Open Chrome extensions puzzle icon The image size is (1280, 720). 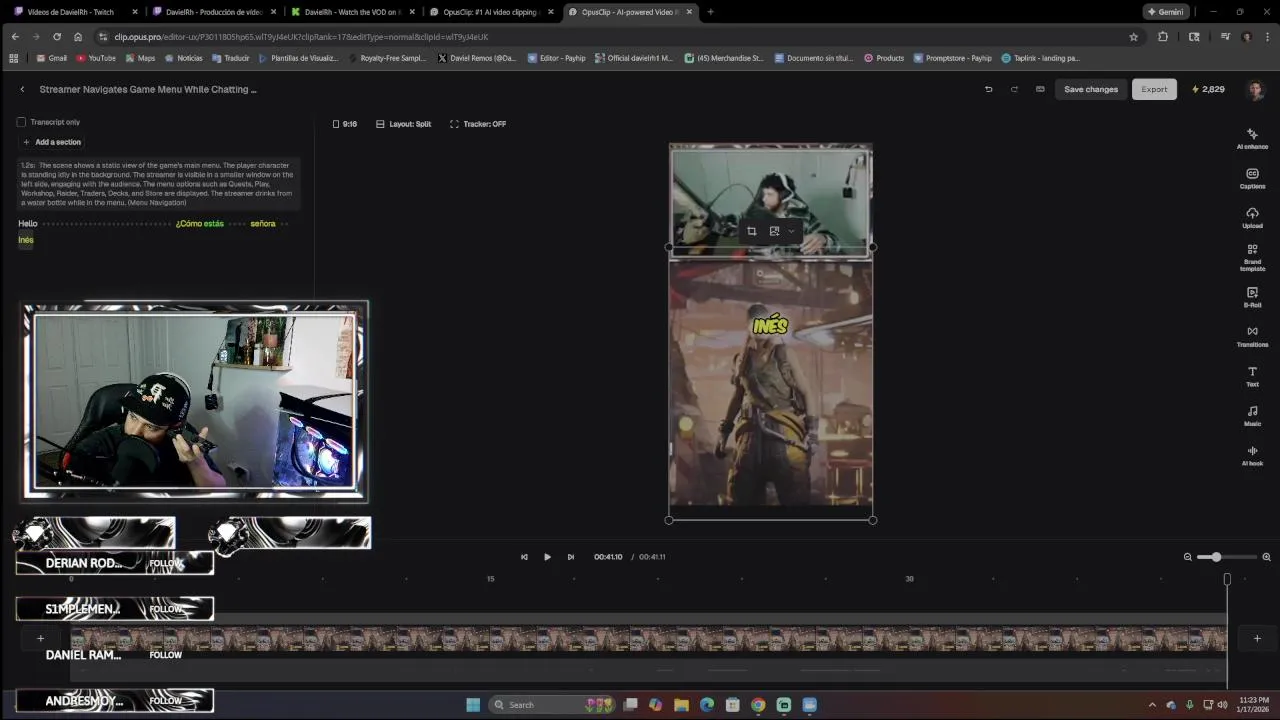pyautogui.click(x=1162, y=37)
